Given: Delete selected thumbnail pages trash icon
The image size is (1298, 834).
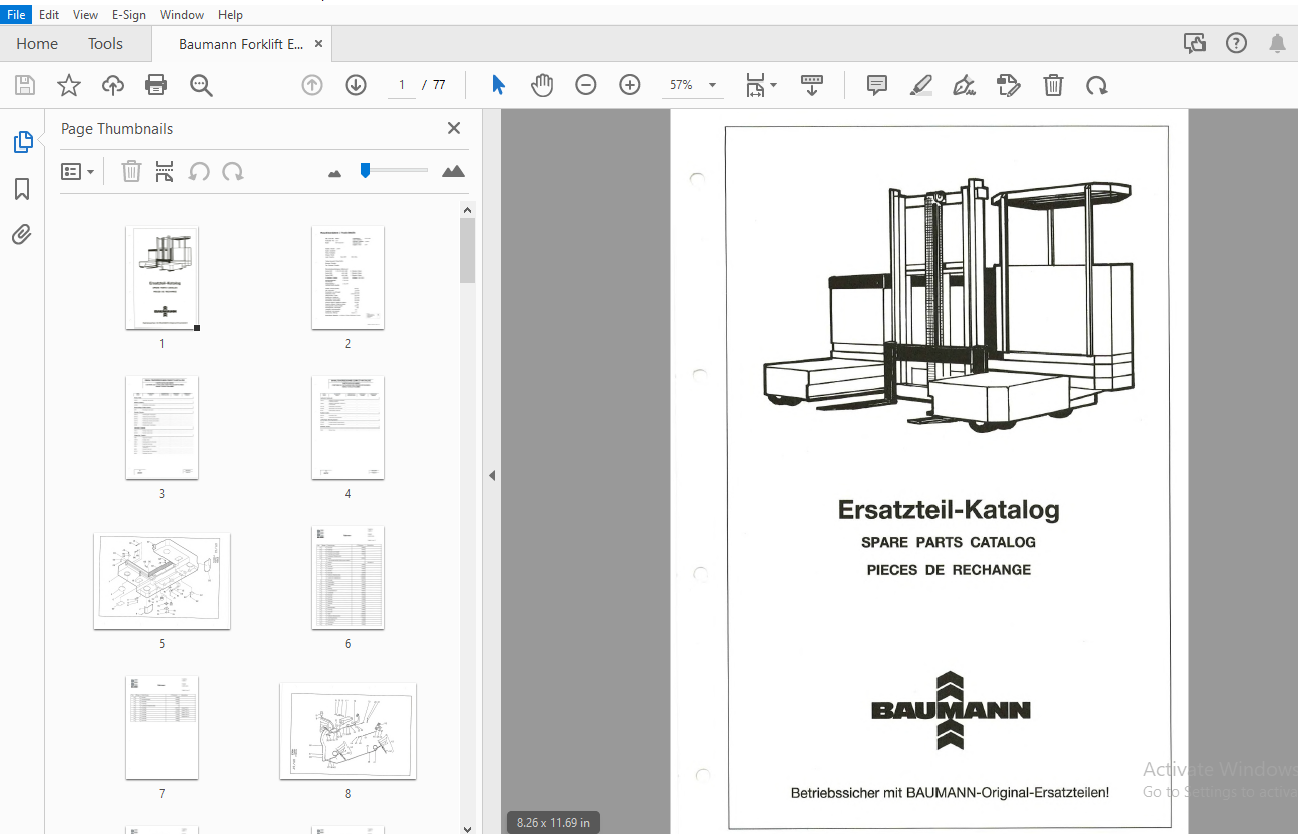Looking at the screenshot, I should click(131, 171).
